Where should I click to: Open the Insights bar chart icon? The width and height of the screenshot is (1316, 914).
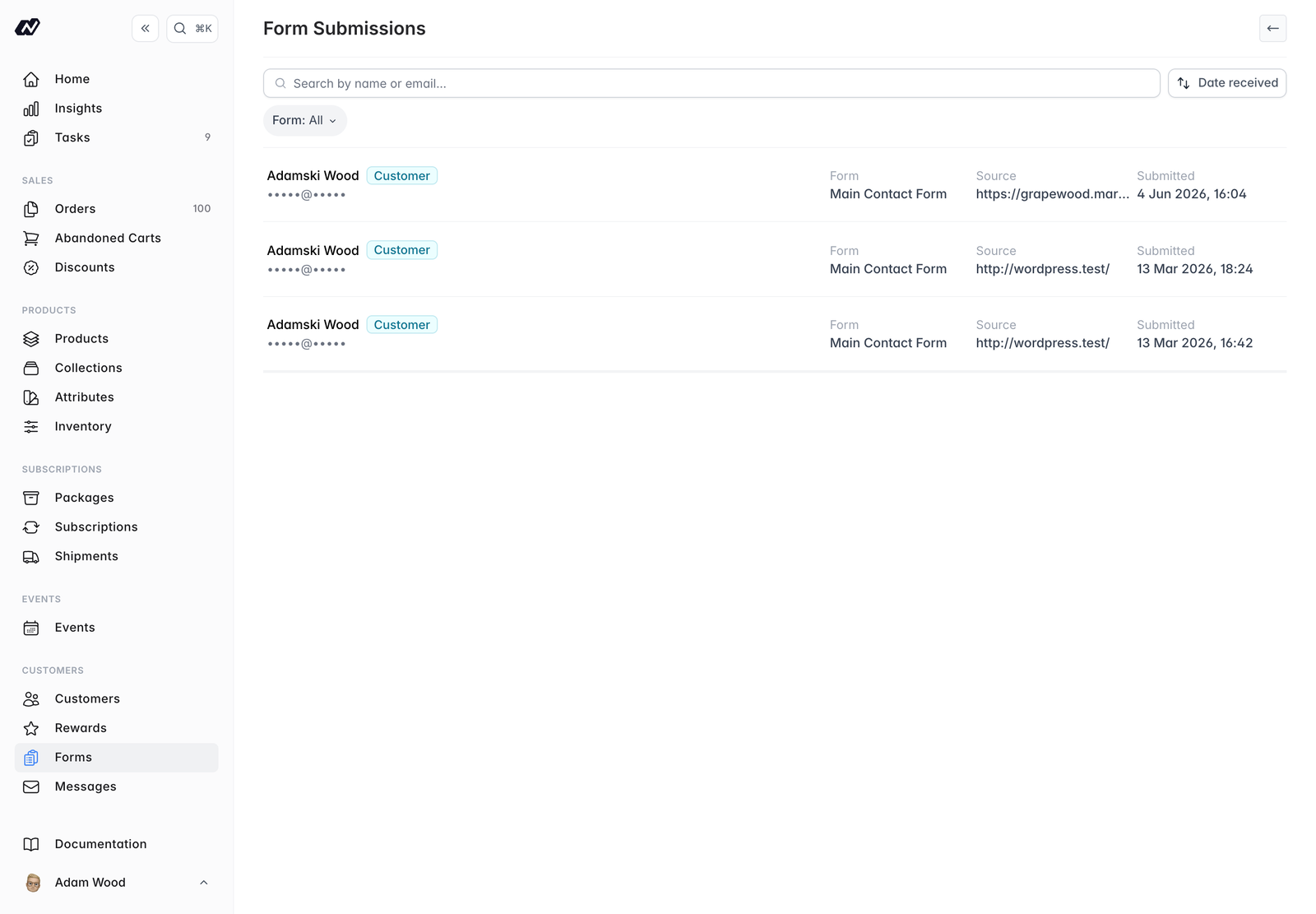click(31, 109)
